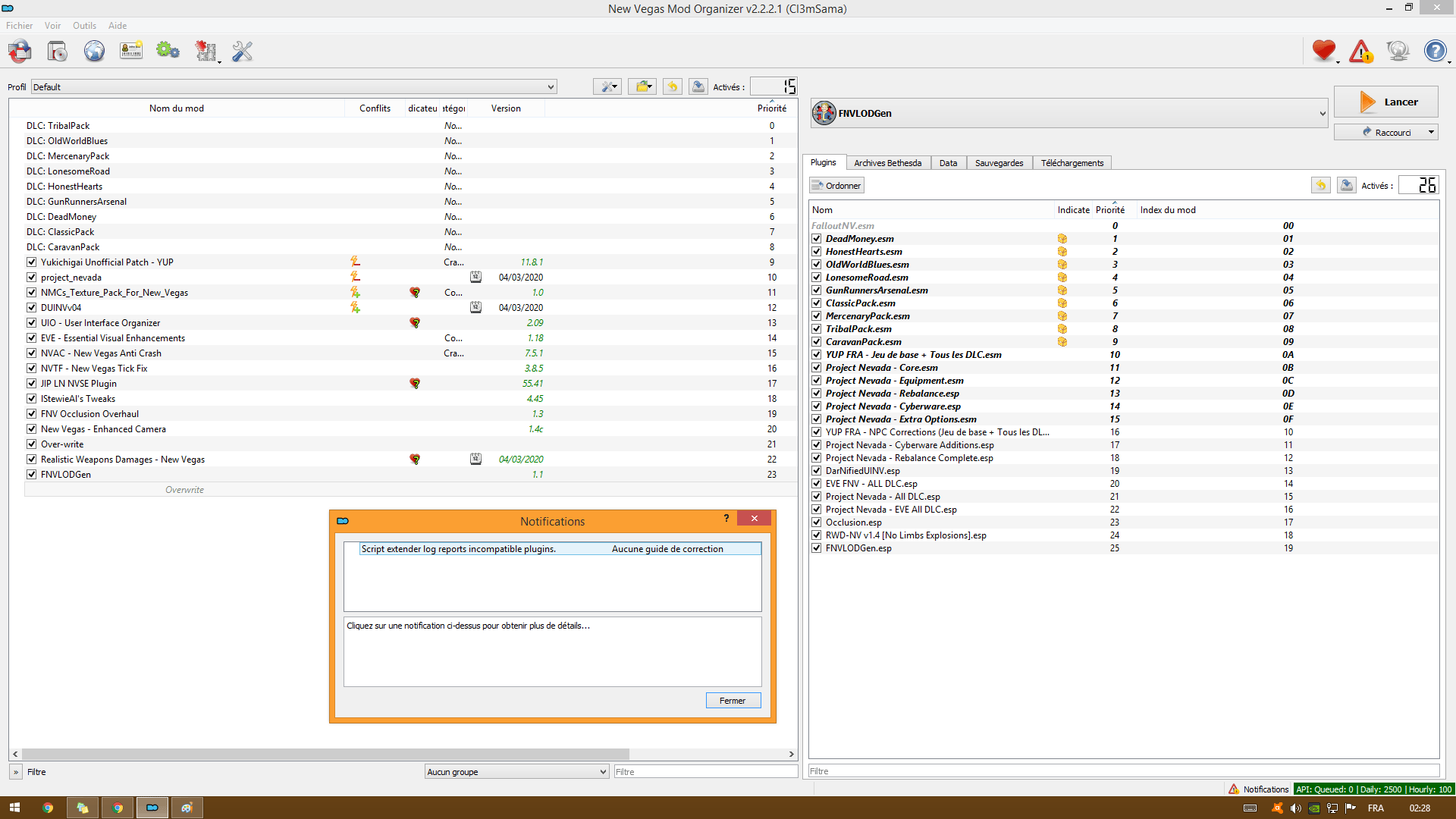Click Ordonner button
This screenshot has height=819, width=1456.
coord(836,185)
